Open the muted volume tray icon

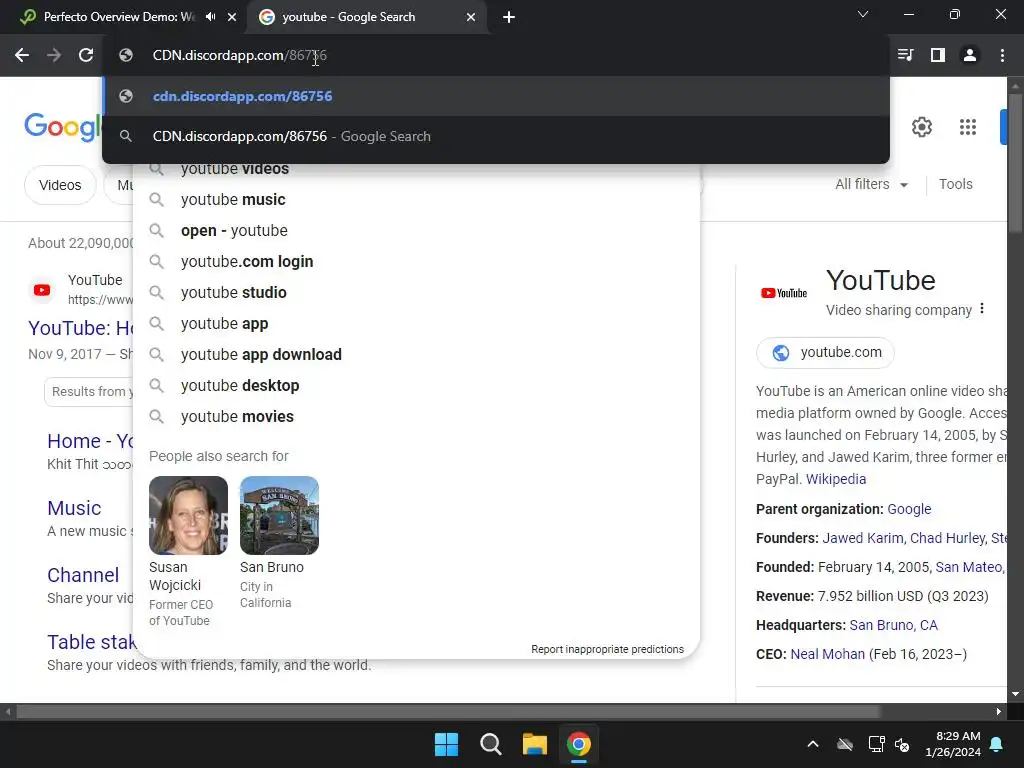903,744
